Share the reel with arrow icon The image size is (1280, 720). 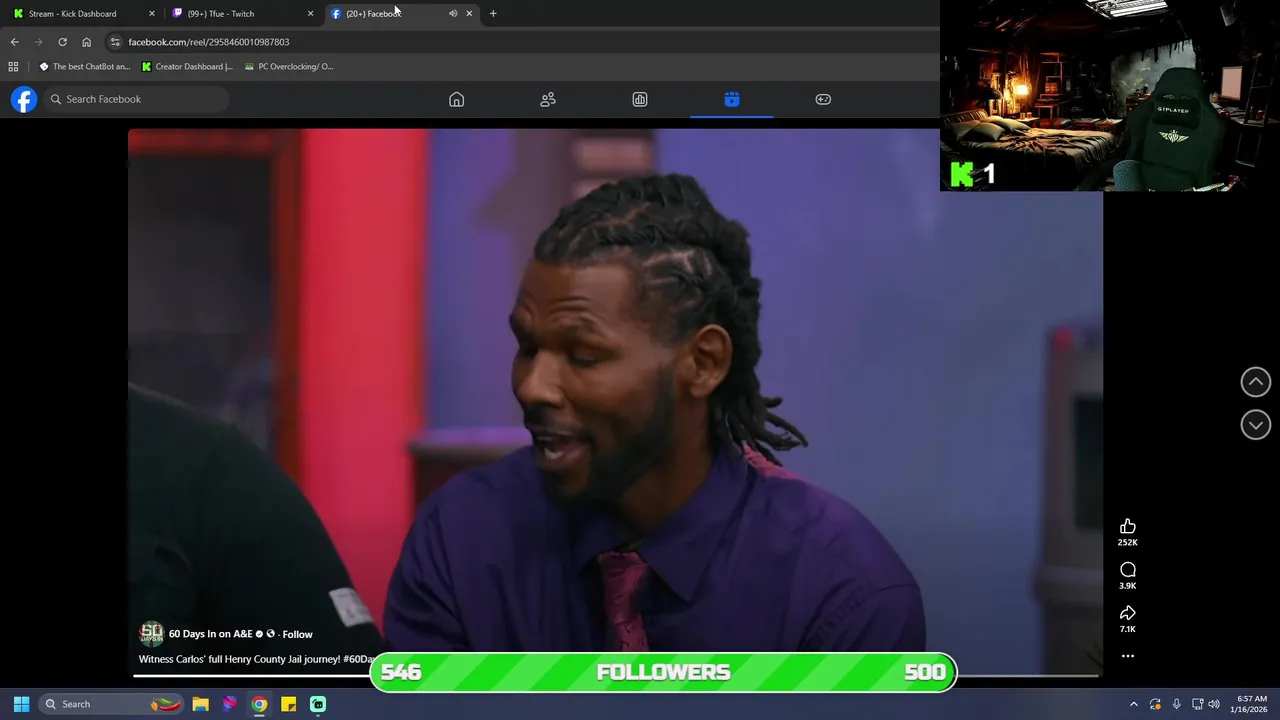click(x=1128, y=613)
